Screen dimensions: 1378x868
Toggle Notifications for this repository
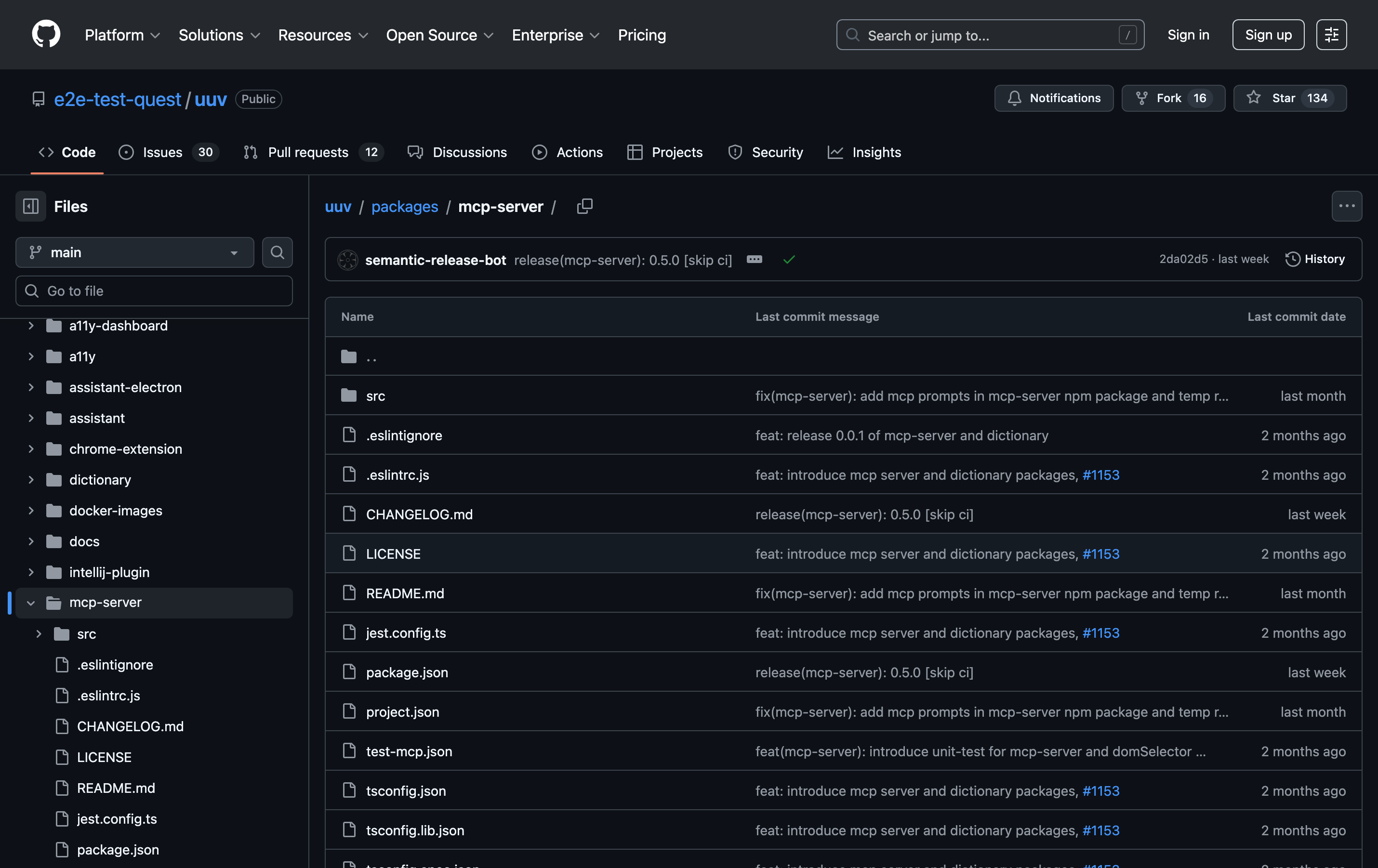pos(1054,98)
